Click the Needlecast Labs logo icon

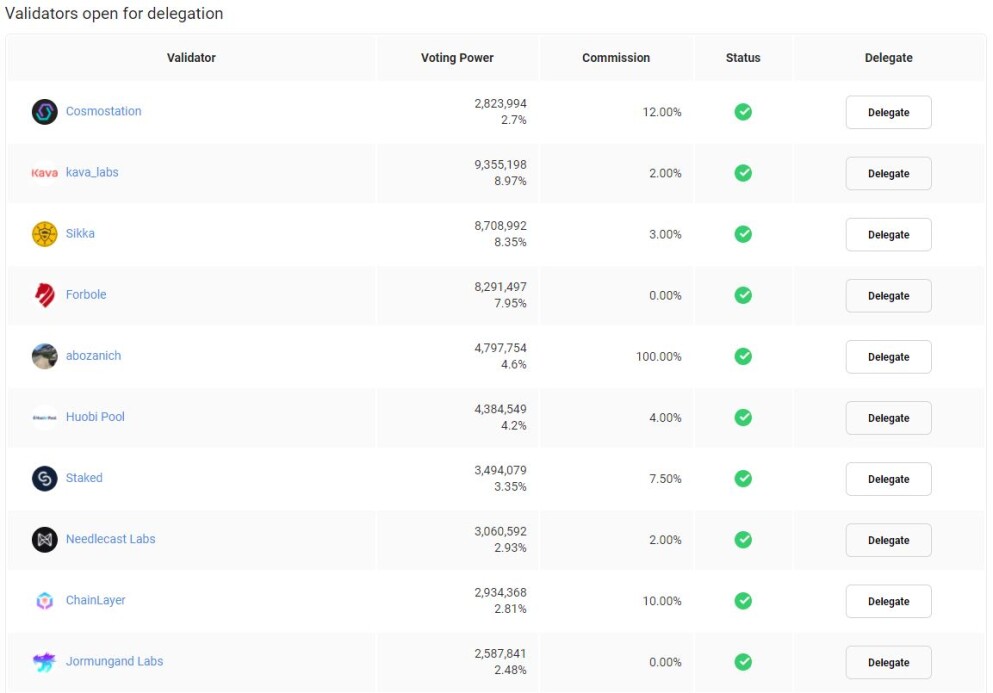pyautogui.click(x=44, y=540)
